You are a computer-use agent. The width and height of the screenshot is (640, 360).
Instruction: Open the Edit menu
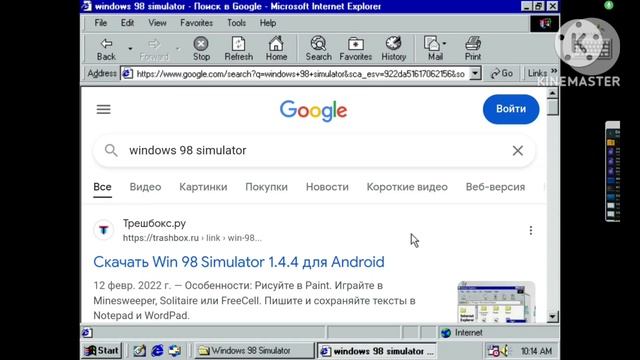pos(127,23)
